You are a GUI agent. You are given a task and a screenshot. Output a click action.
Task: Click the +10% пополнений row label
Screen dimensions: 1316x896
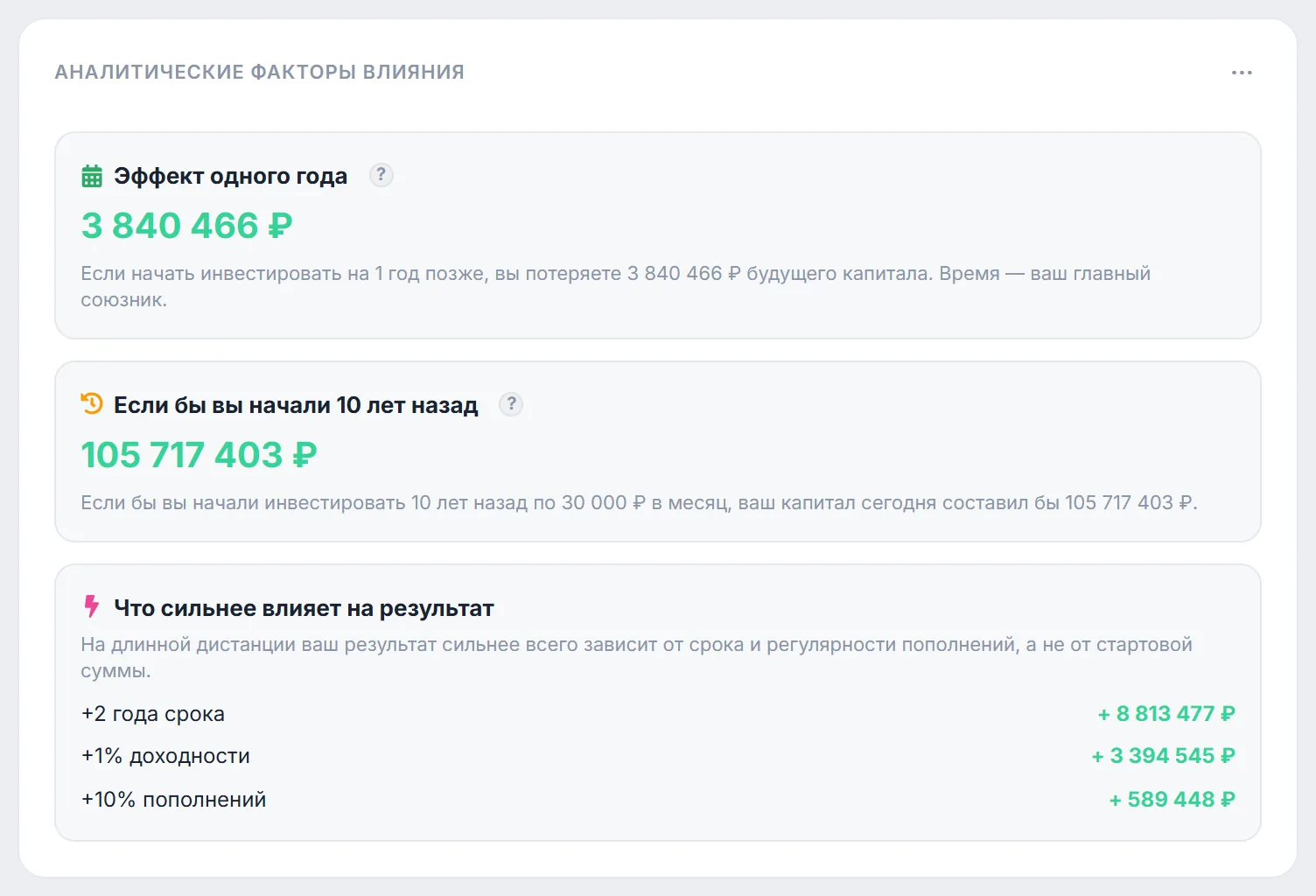click(174, 800)
